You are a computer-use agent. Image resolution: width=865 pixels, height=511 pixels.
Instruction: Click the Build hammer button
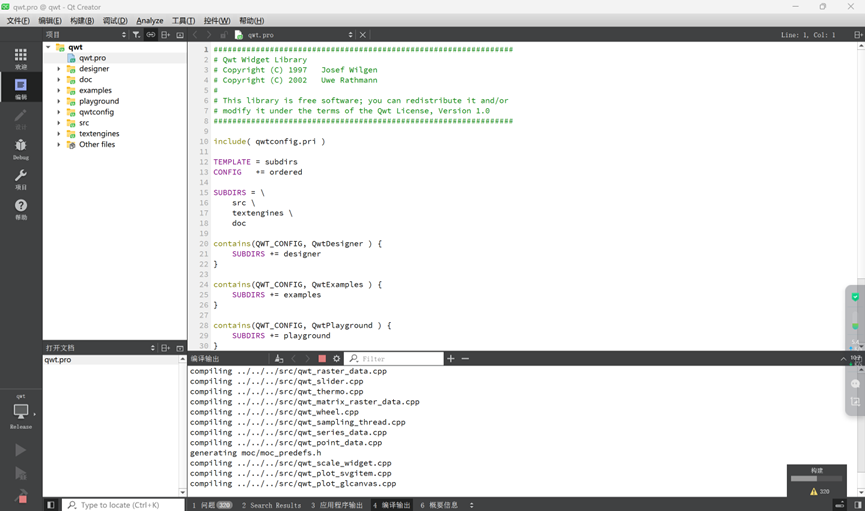pyautogui.click(x=20, y=496)
